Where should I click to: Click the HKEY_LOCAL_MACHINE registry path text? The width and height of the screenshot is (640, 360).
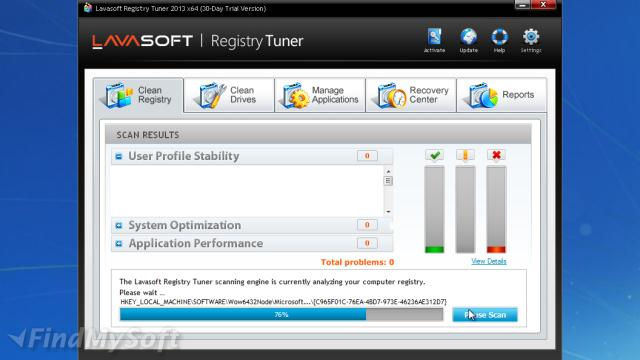tap(283, 302)
